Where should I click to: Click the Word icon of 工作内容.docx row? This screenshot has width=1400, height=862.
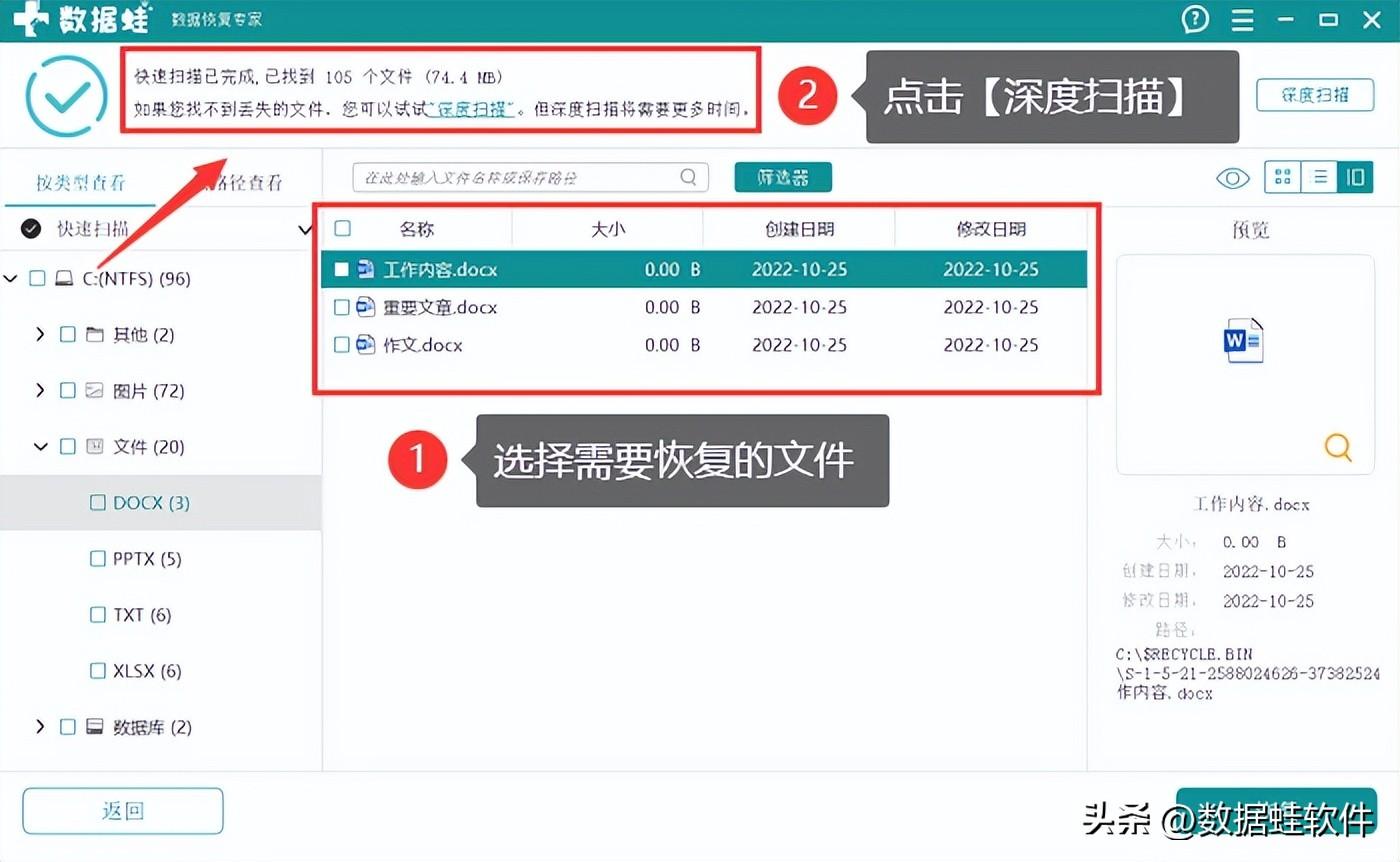click(365, 269)
